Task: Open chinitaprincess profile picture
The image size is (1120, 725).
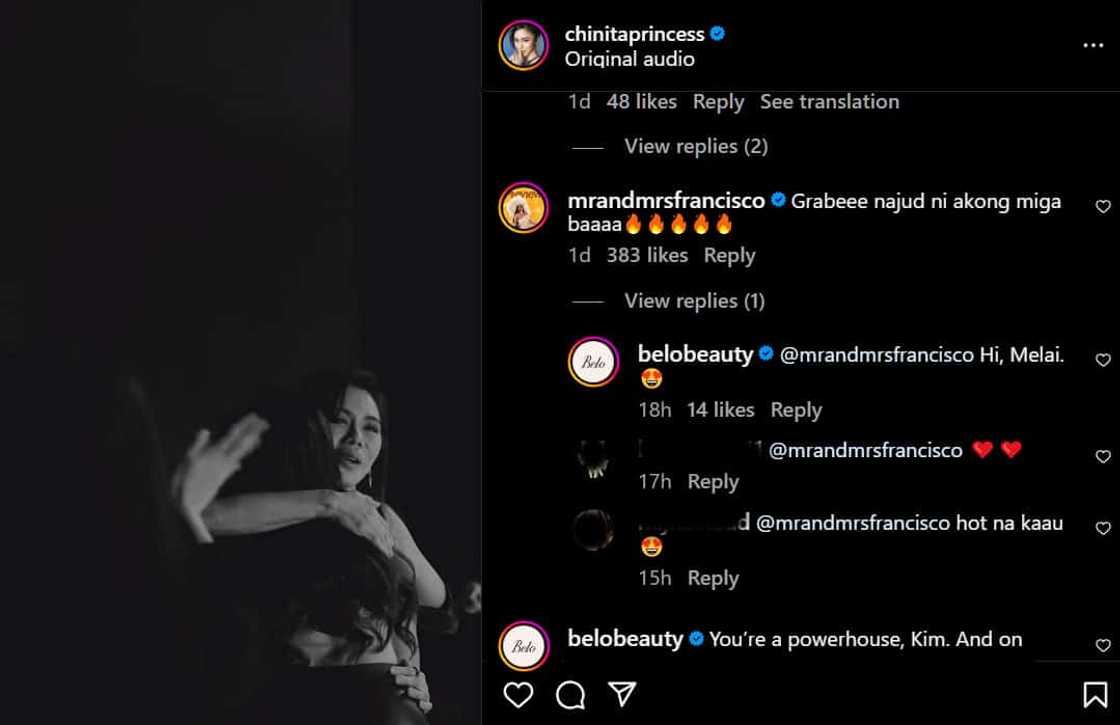Action: point(524,46)
